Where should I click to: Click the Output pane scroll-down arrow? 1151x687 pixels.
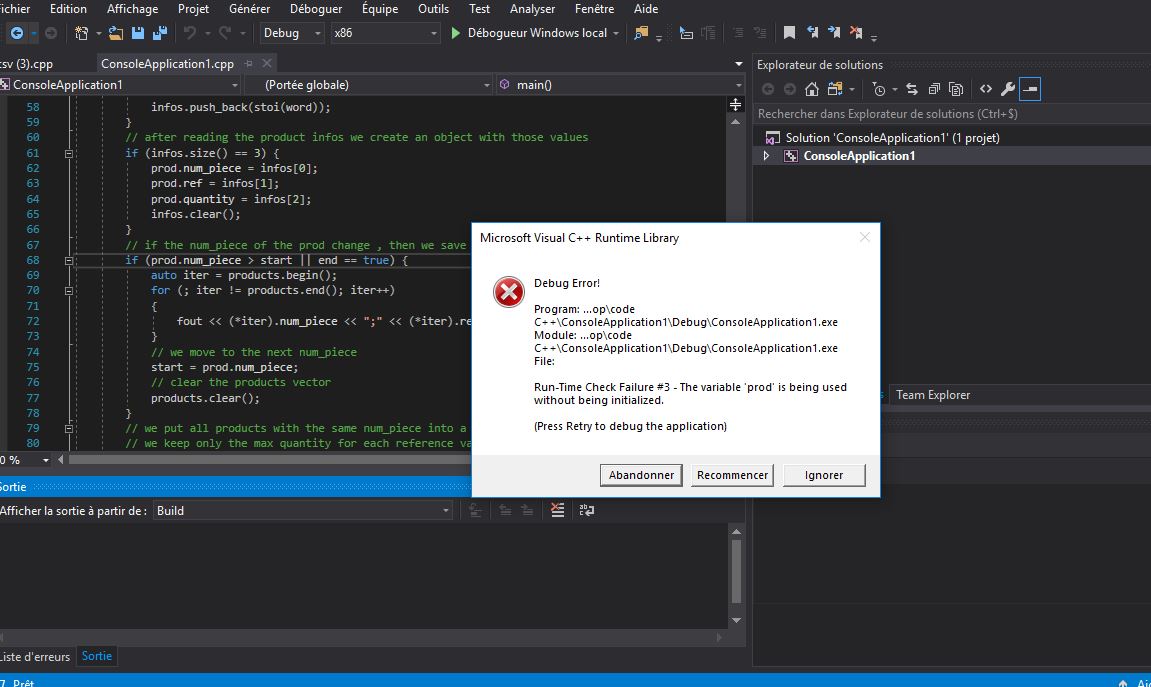pos(736,621)
